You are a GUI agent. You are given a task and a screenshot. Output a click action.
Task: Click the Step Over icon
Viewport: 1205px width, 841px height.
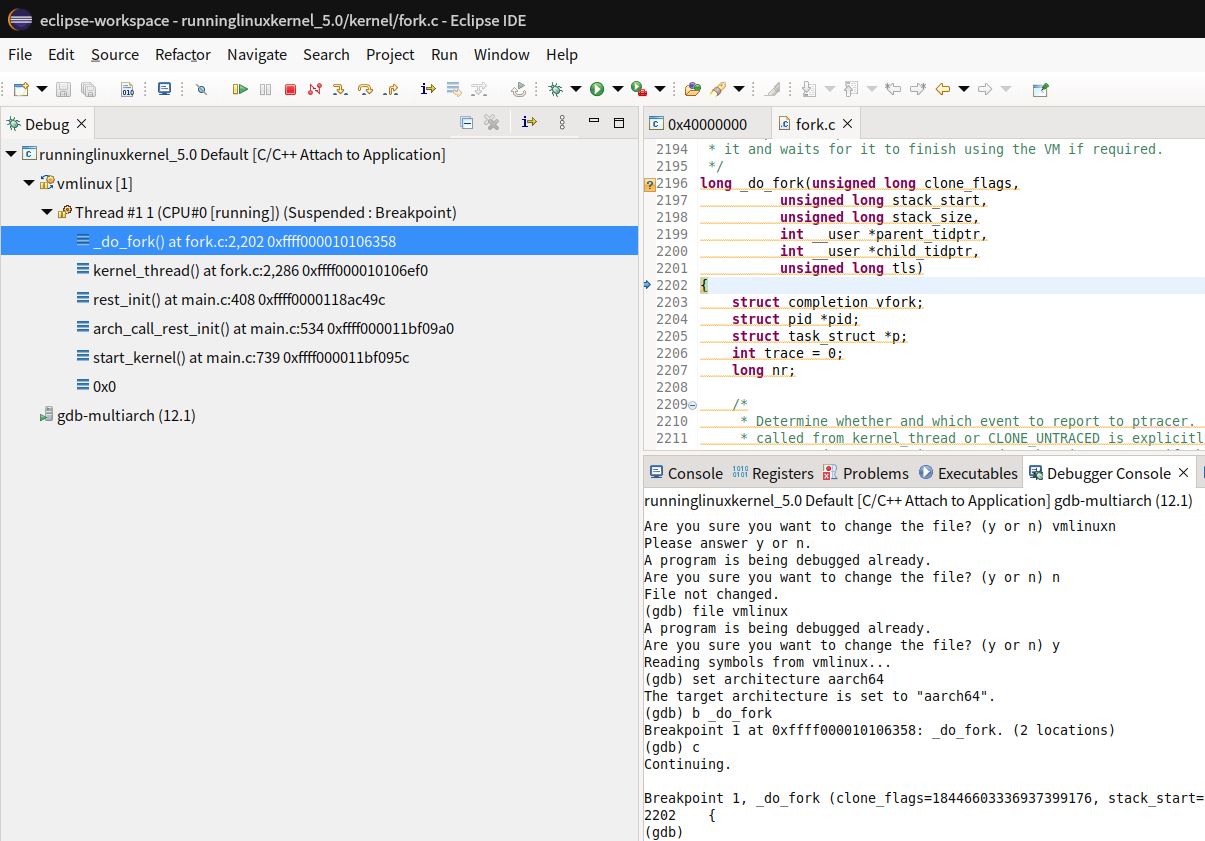point(365,89)
